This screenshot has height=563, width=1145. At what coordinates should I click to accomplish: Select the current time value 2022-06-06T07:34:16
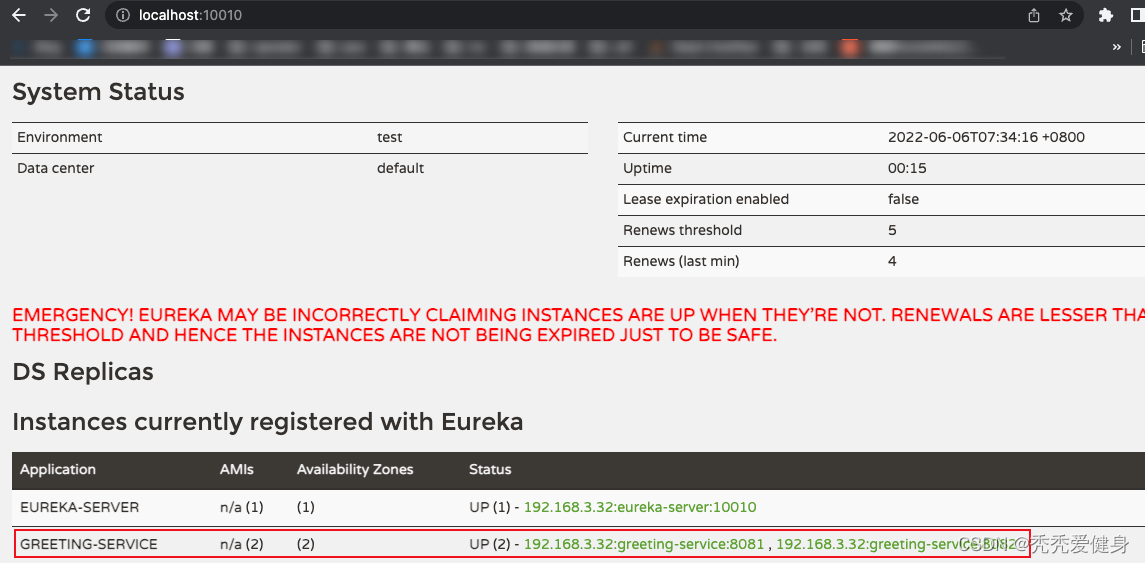pyautogui.click(x=987, y=137)
